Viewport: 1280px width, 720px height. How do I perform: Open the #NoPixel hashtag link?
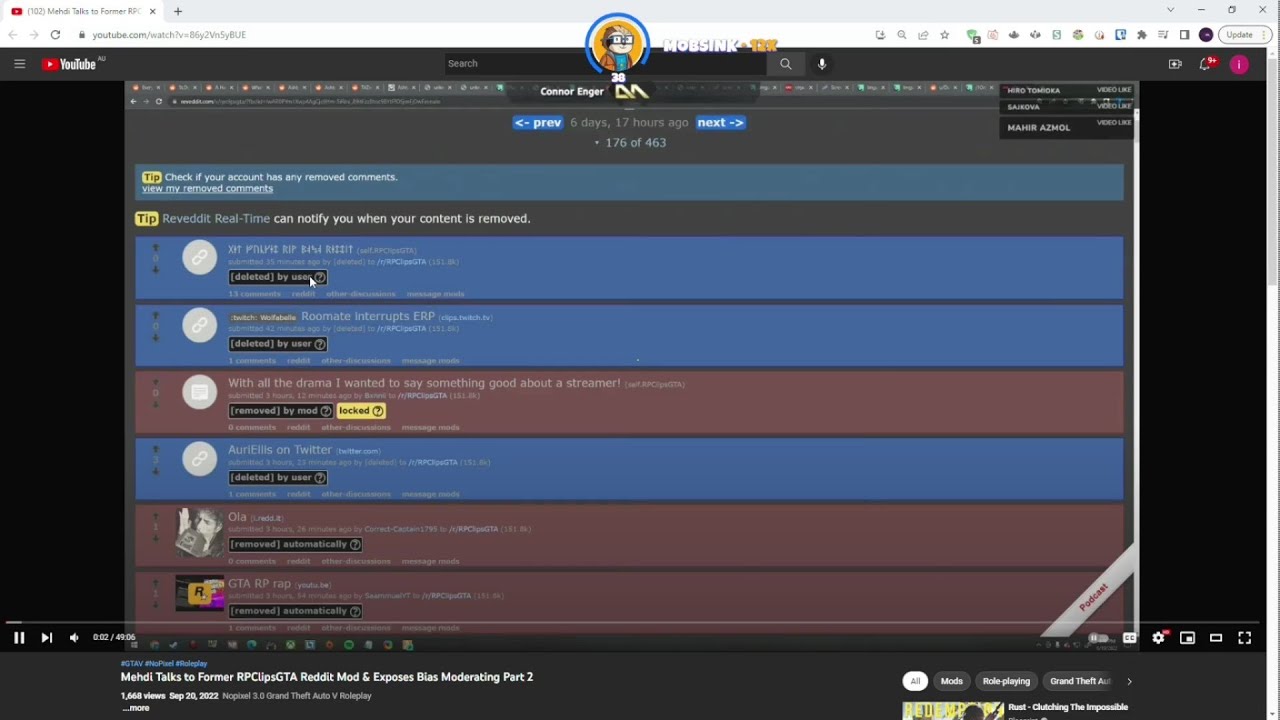[160, 663]
